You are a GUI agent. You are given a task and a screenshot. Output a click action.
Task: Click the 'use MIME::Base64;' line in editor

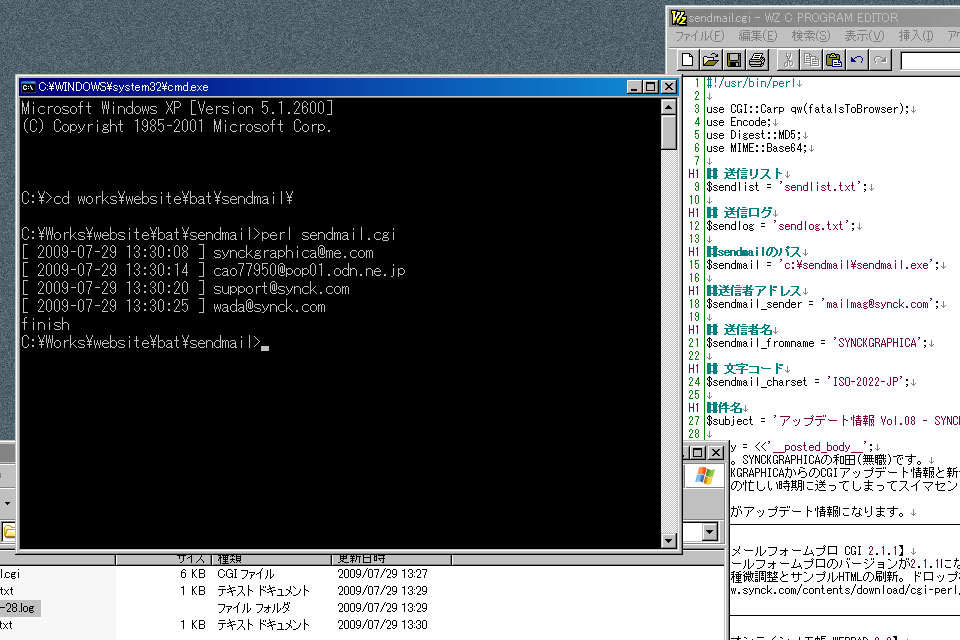click(759, 148)
